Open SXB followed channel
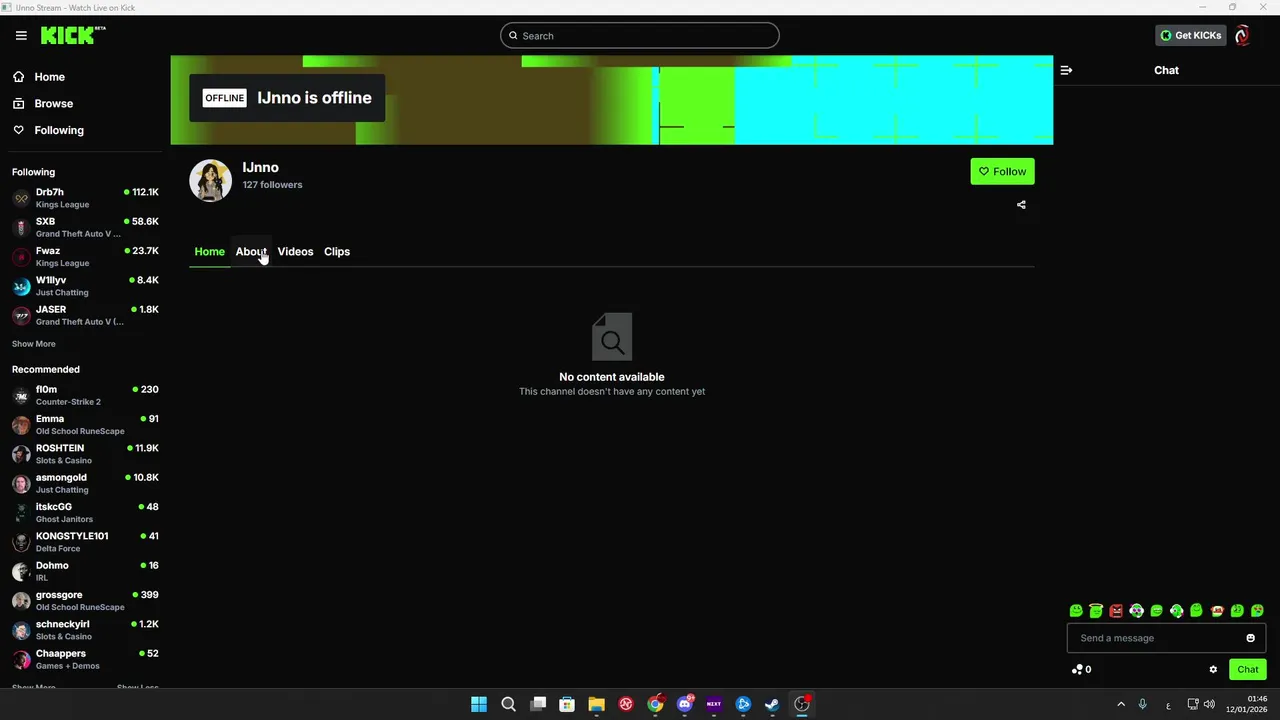The width and height of the screenshot is (1280, 720). click(85, 227)
